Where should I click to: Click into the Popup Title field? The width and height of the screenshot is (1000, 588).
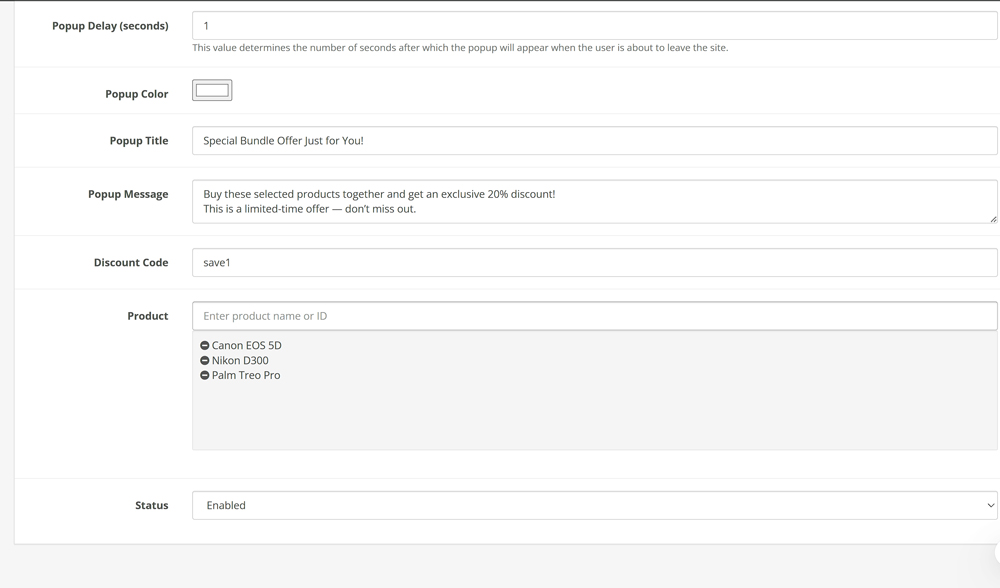[x=594, y=141]
